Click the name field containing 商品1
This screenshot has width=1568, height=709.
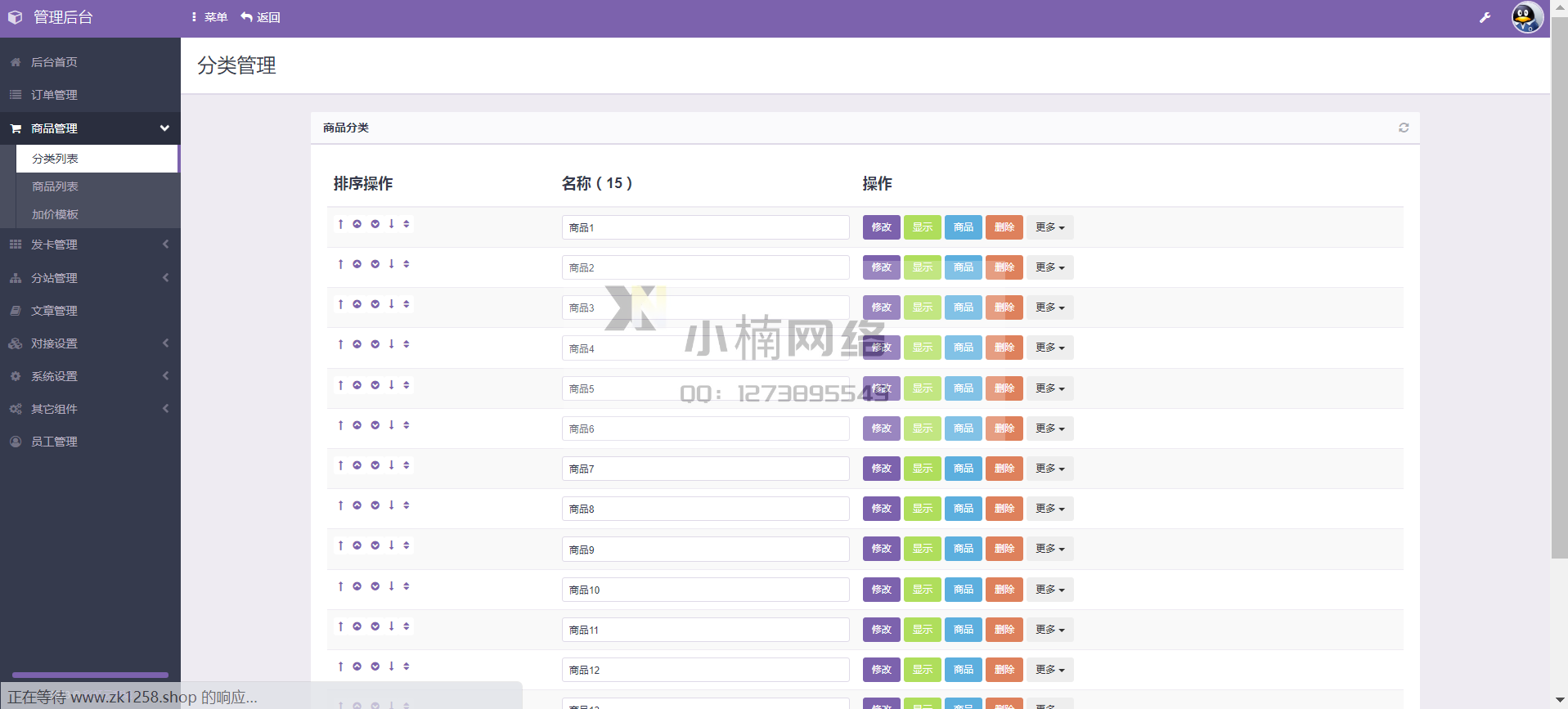pyautogui.click(x=706, y=227)
